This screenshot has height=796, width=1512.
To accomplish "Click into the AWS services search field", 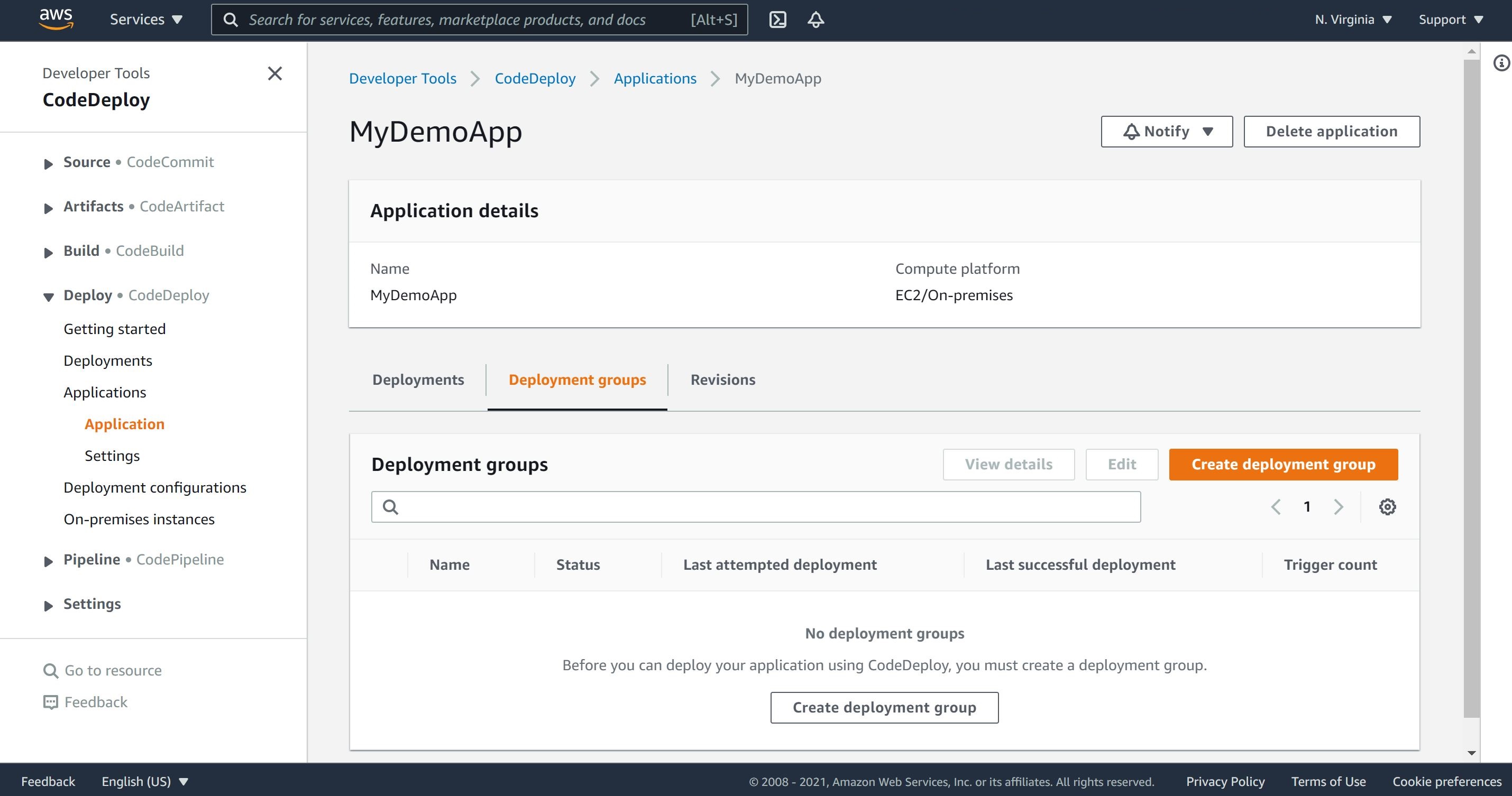I will 479,20.
